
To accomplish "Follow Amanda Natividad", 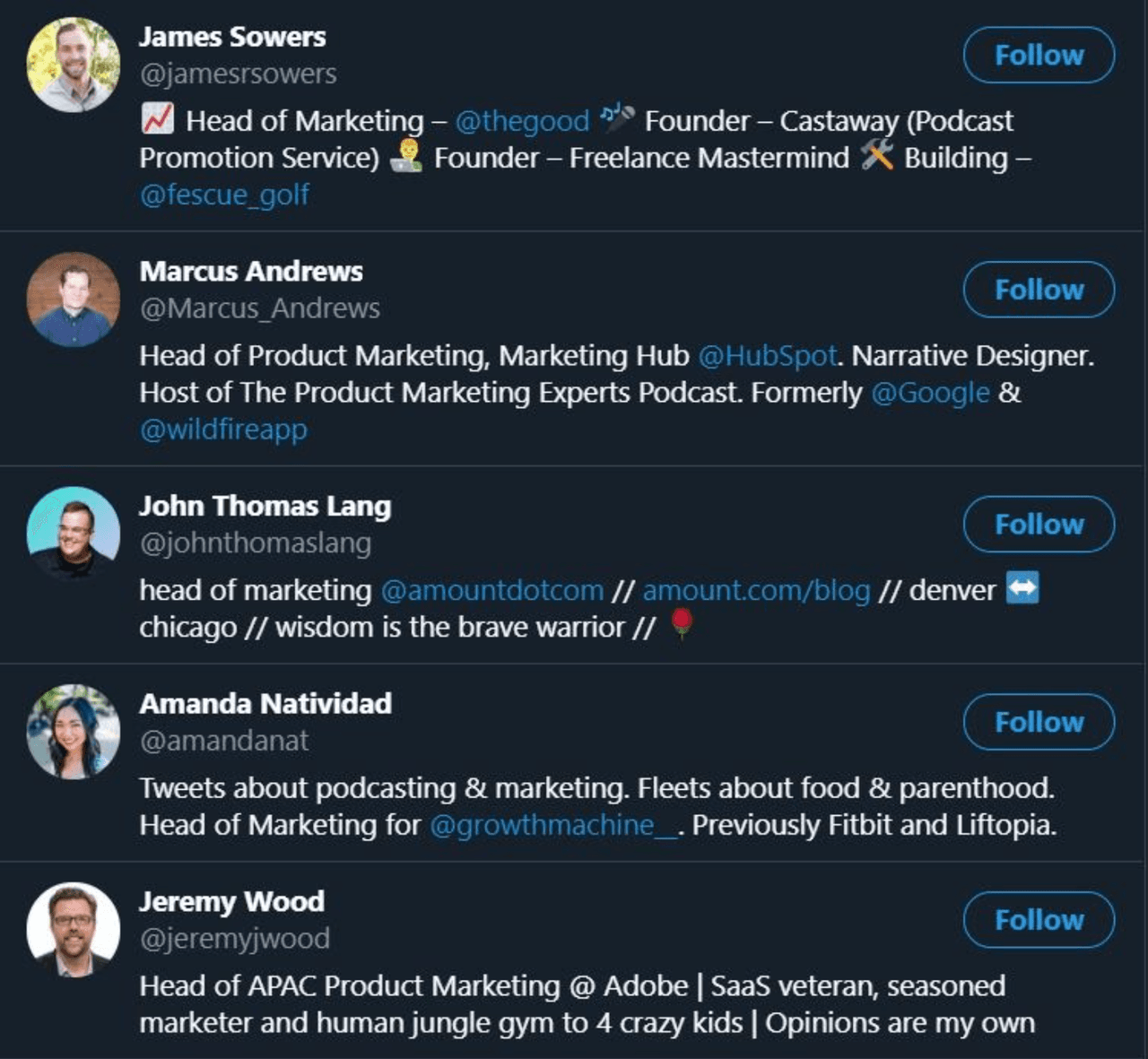I will tap(1037, 722).
